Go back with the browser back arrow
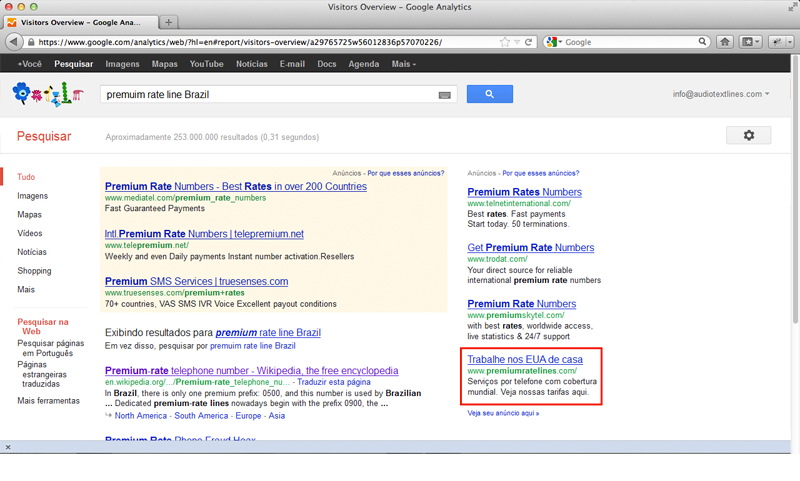This screenshot has height=481, width=800. pyautogui.click(x=14, y=42)
